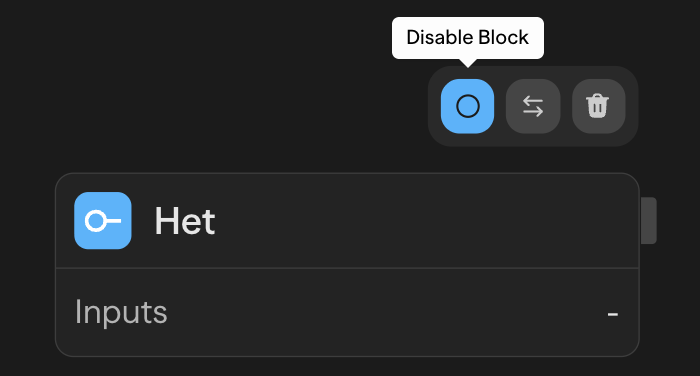Click the trash can toolbar item

tap(598, 106)
